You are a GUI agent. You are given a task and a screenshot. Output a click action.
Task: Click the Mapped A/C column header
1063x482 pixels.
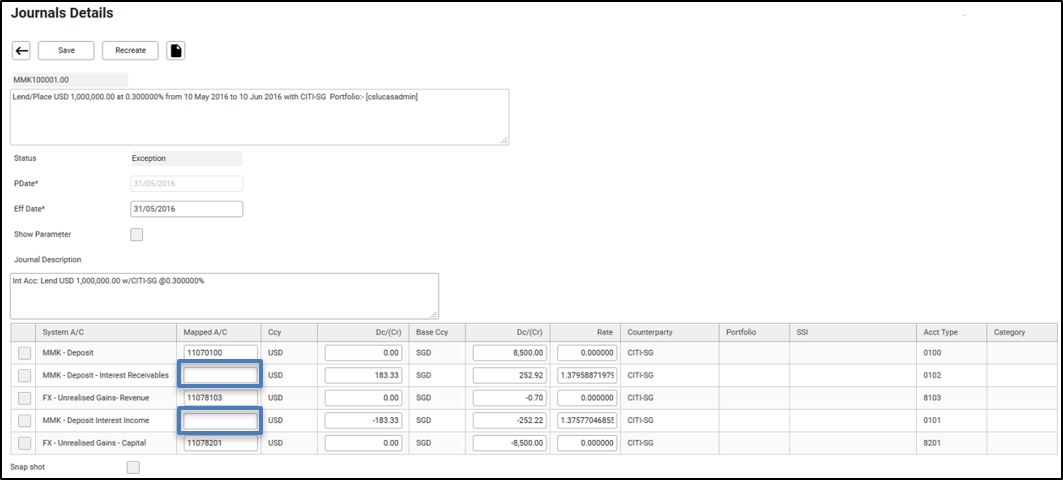point(204,332)
